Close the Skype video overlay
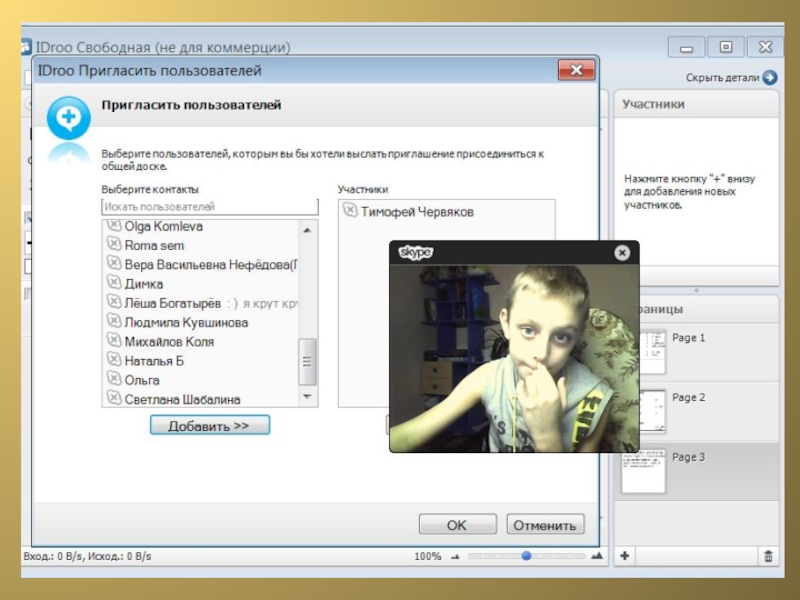800x600 pixels. pyautogui.click(x=622, y=253)
